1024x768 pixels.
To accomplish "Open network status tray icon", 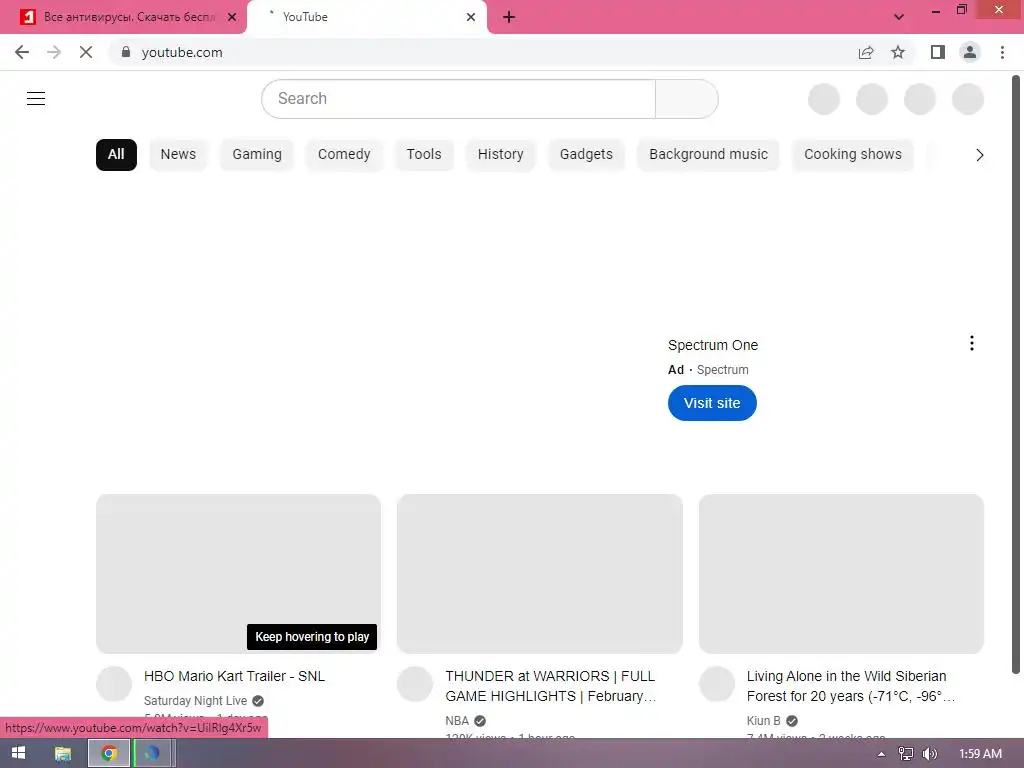I will click(x=905, y=754).
